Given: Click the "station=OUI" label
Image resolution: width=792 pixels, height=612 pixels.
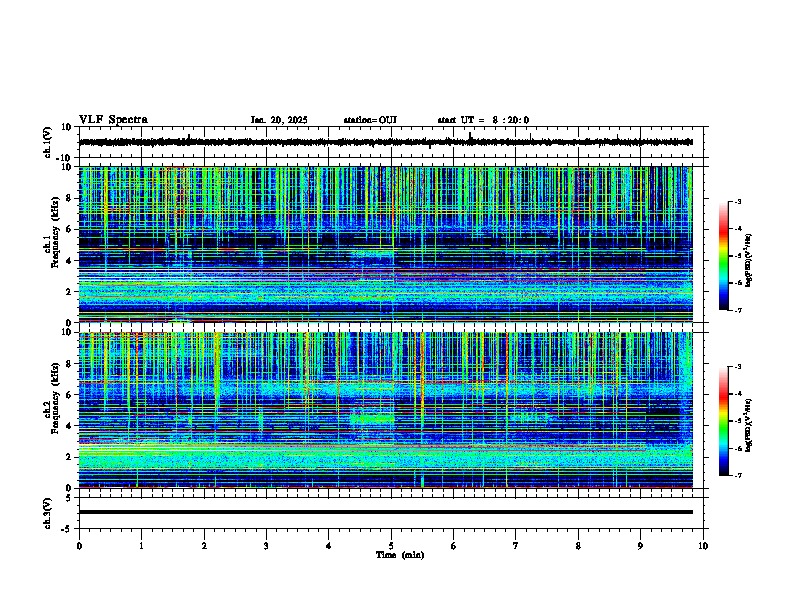Looking at the screenshot, I should [x=370, y=120].
